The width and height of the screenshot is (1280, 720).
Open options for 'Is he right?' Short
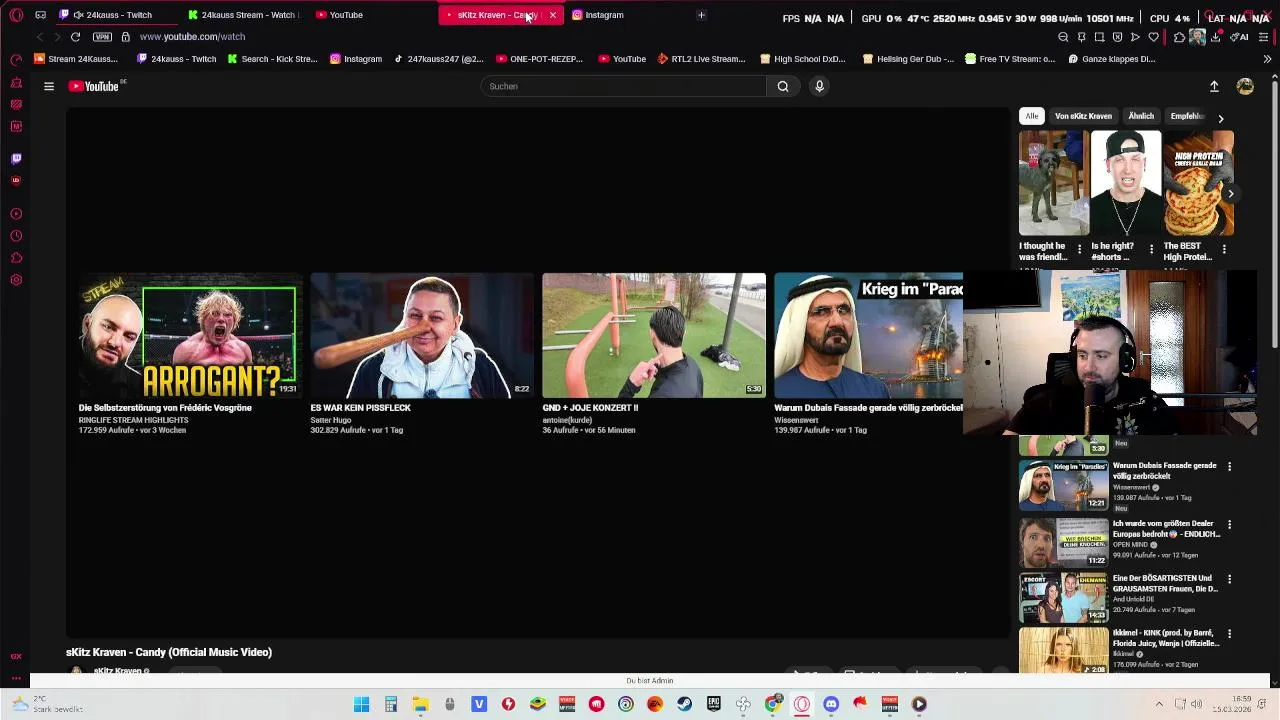tap(1151, 249)
